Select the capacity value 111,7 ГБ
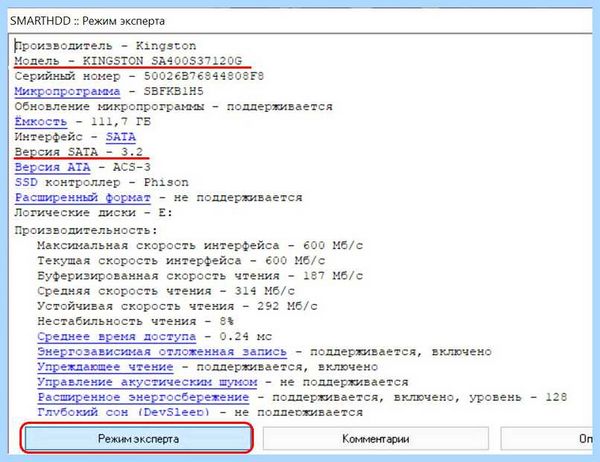Viewport: 600px width, 462px height. (x=121, y=122)
